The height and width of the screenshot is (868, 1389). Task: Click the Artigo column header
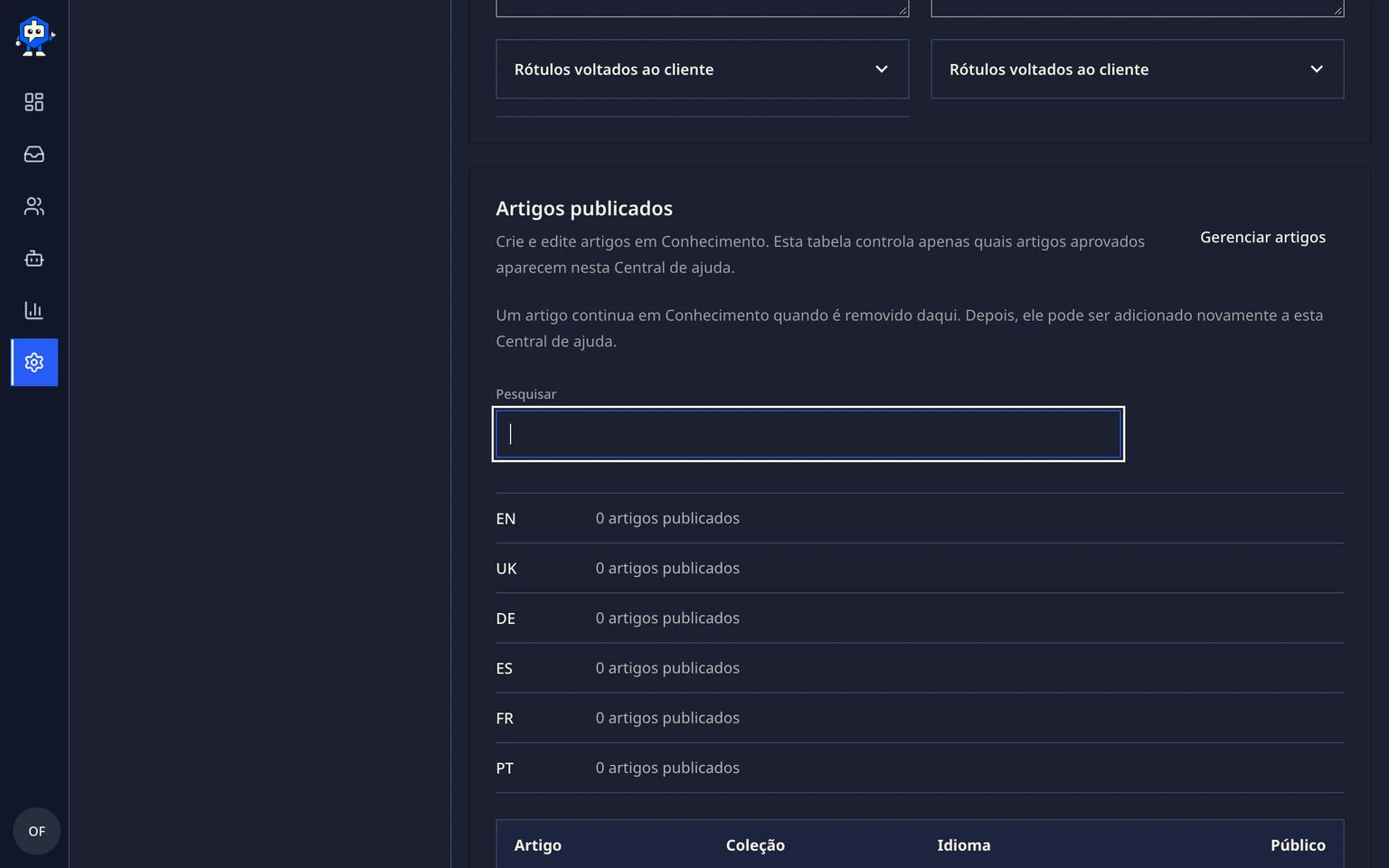pos(538,845)
